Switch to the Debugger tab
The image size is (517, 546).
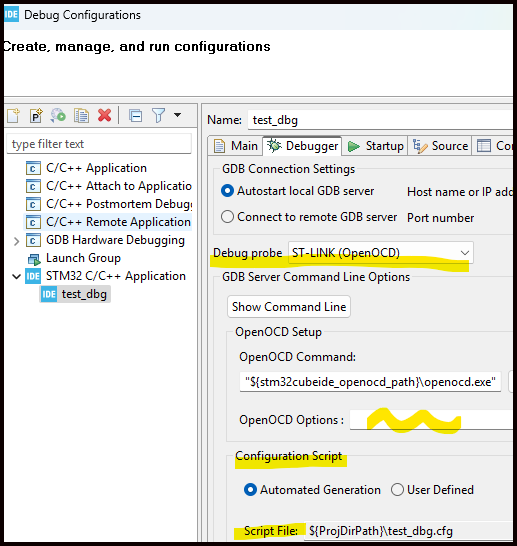click(x=302, y=146)
